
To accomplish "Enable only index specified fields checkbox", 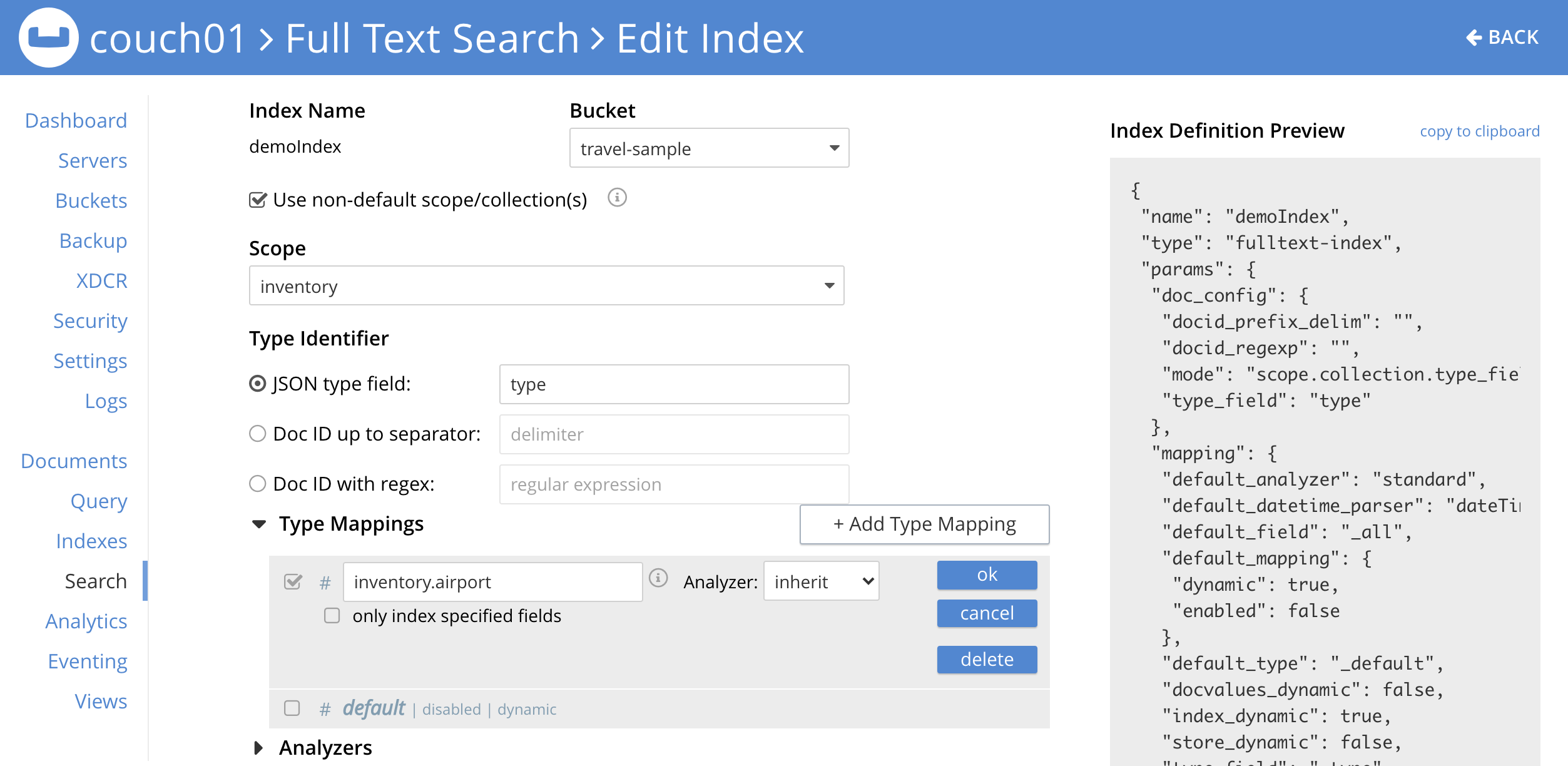I will point(332,616).
